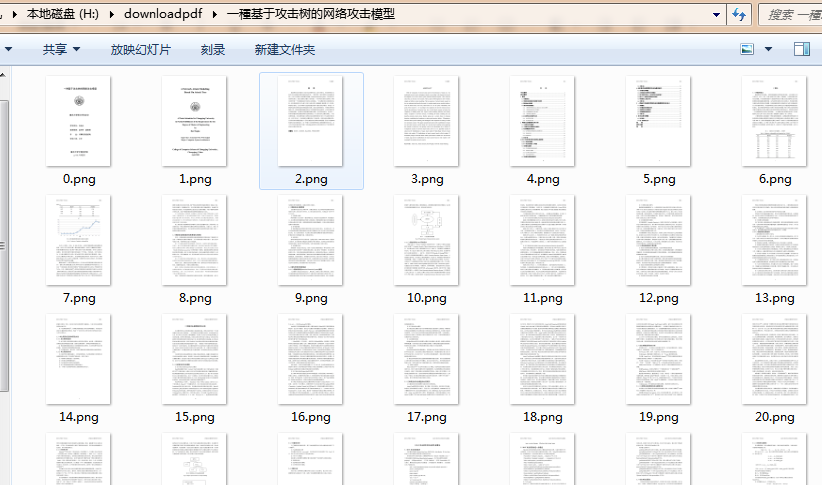Select the 0.png thumbnail
The width and height of the screenshot is (822, 485).
(x=78, y=121)
